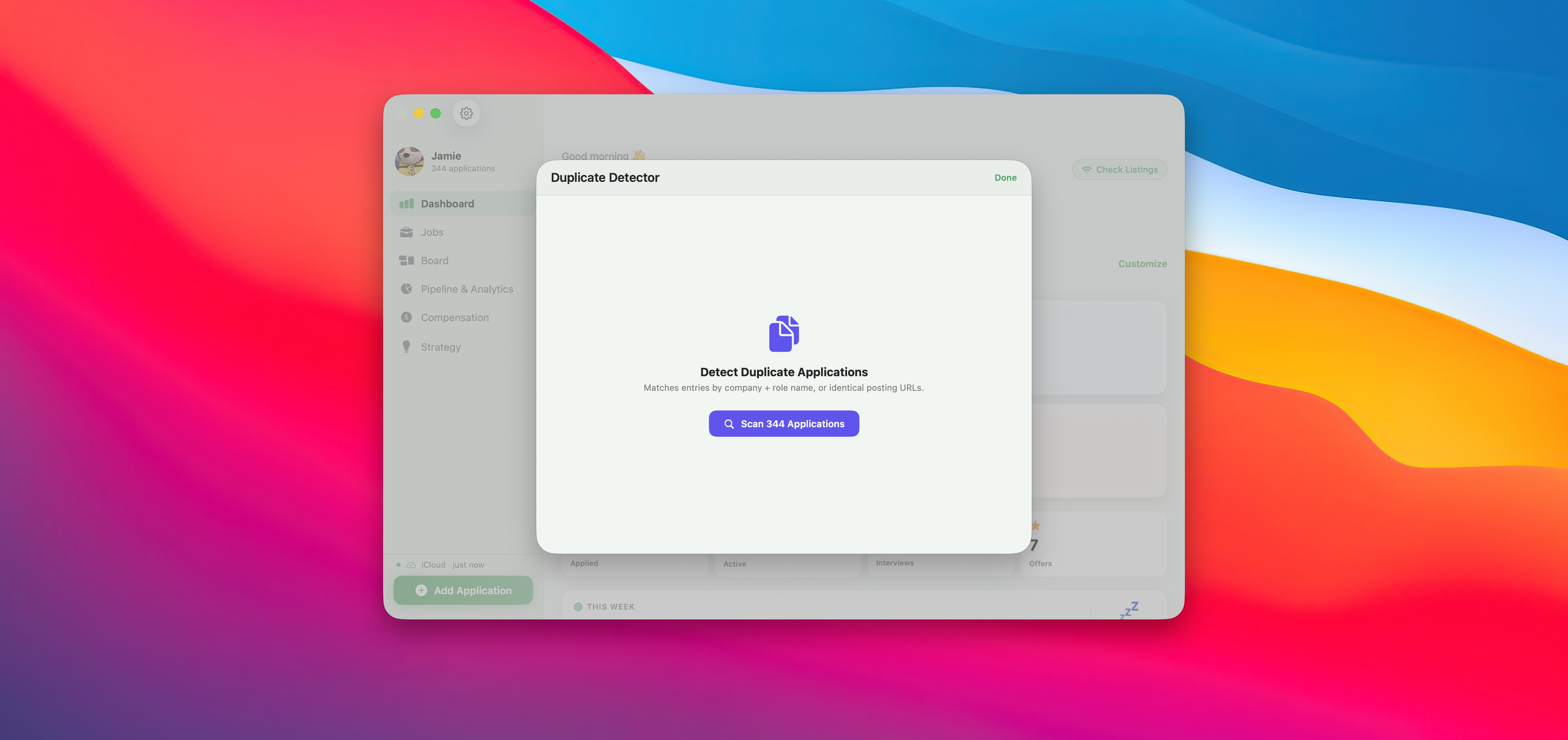This screenshot has height=740, width=1568.
Task: Click the Compensation dollar icon
Action: [406, 317]
